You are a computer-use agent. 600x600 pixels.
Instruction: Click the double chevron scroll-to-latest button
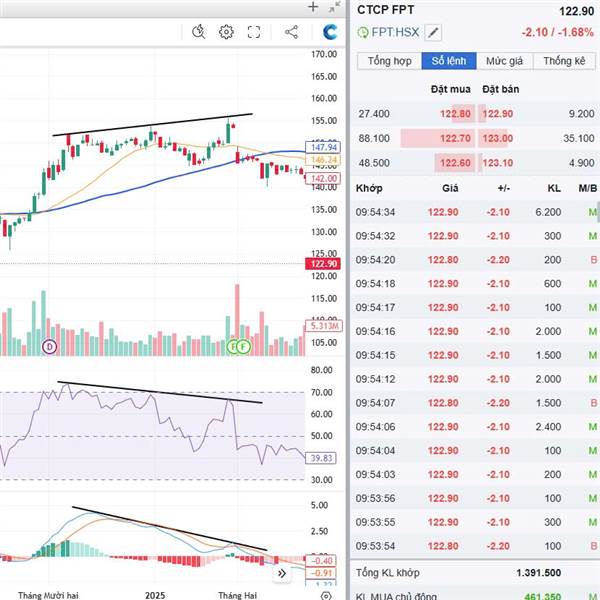(282, 573)
